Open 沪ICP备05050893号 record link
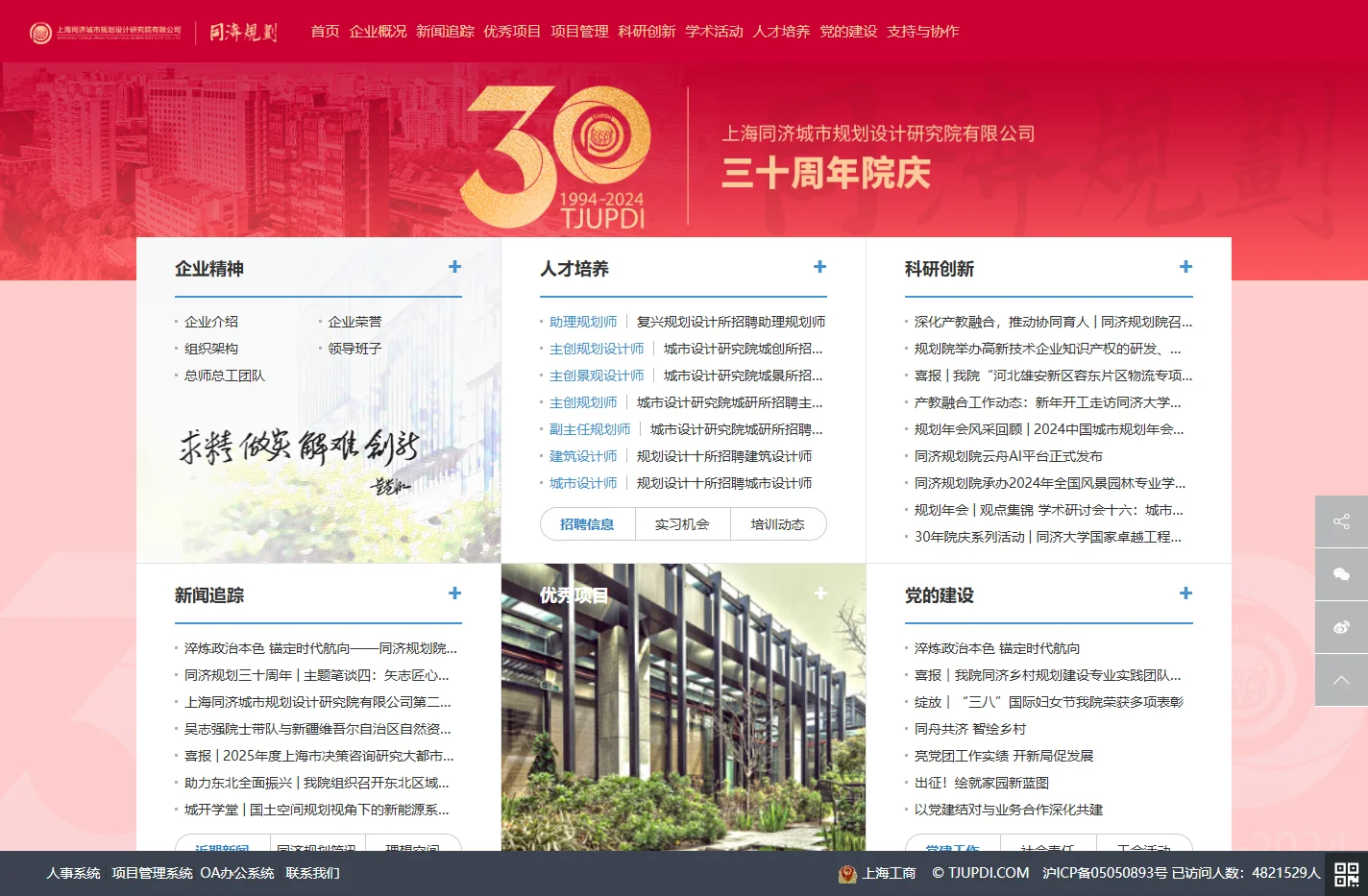The image size is (1368, 896). click(1106, 873)
